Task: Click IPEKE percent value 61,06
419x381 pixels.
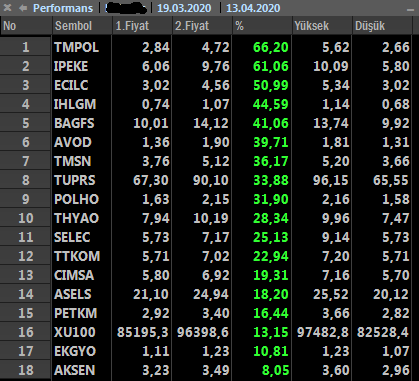Action: pyautogui.click(x=271, y=66)
